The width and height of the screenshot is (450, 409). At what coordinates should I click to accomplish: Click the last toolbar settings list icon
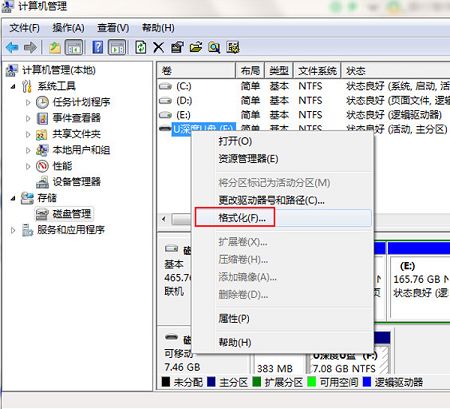(x=233, y=47)
